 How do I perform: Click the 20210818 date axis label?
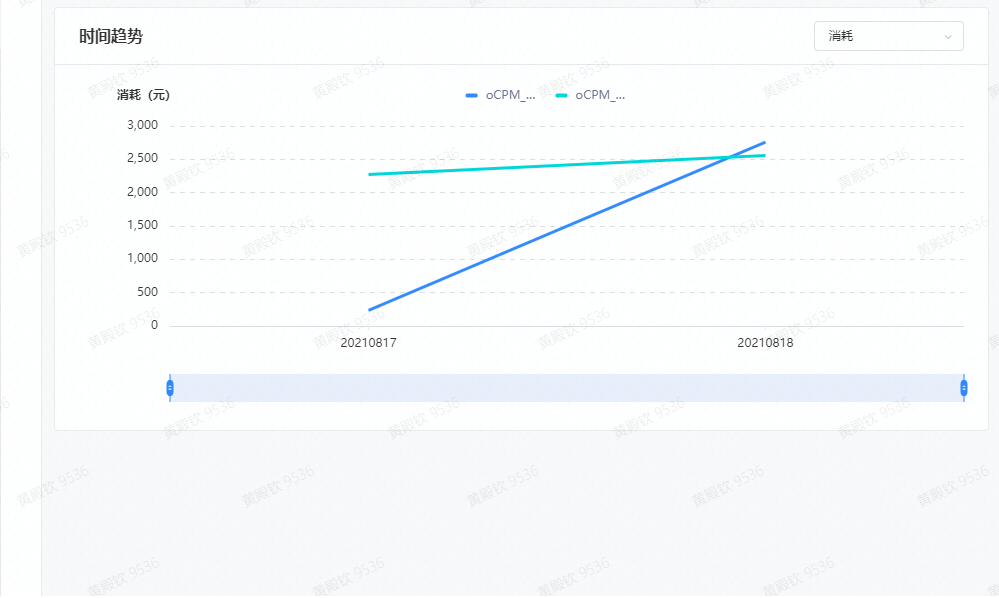pos(765,343)
